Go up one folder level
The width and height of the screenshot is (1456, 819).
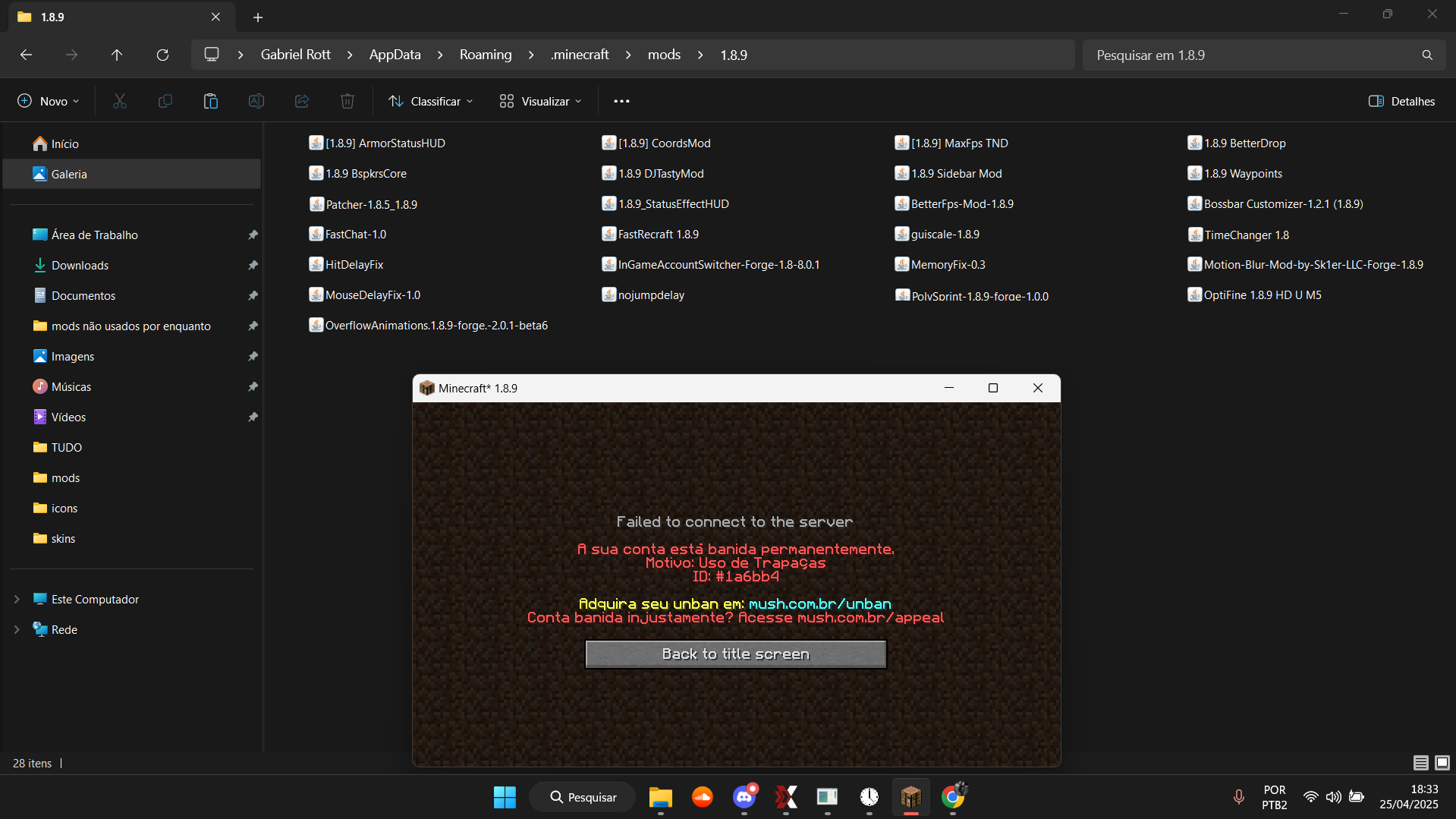[117, 55]
